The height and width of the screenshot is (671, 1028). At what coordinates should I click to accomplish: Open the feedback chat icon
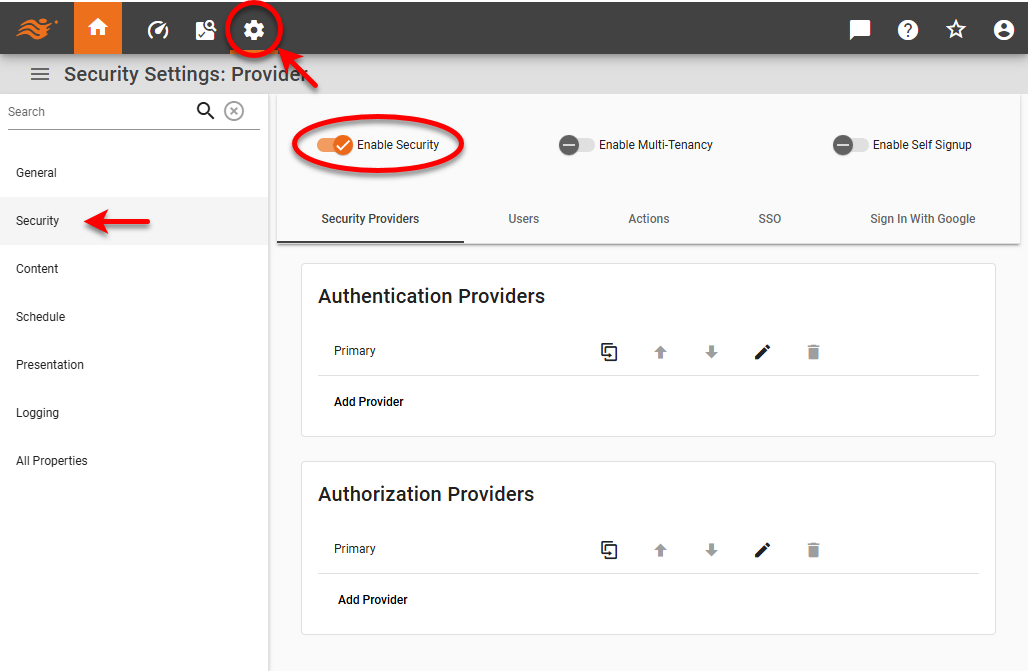[859, 30]
